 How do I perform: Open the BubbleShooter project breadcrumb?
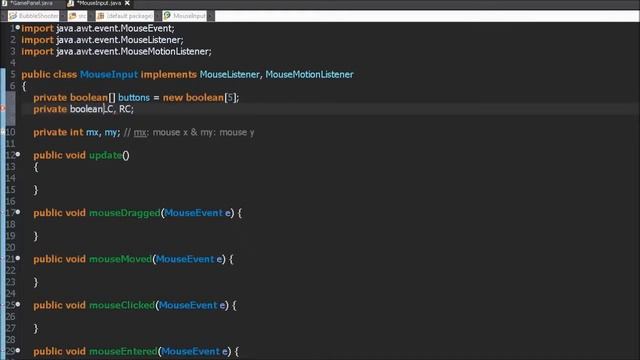[34, 16]
